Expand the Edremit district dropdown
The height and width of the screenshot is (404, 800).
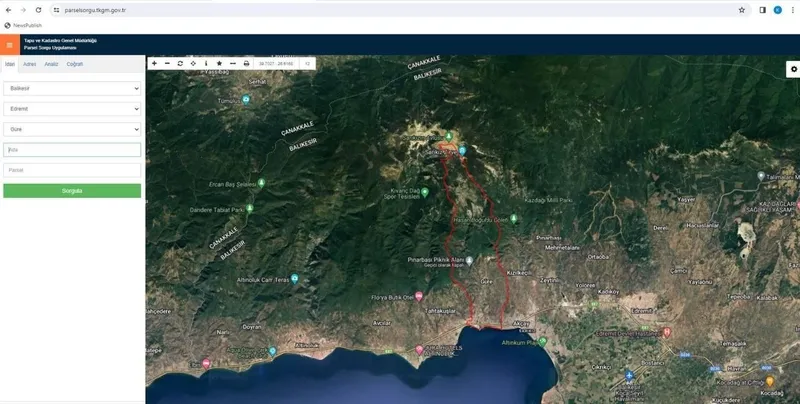pyautogui.click(x=72, y=108)
